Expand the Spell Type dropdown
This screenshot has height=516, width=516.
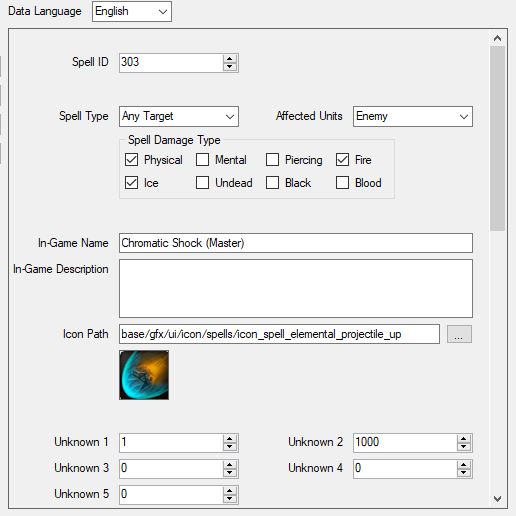tap(179, 116)
